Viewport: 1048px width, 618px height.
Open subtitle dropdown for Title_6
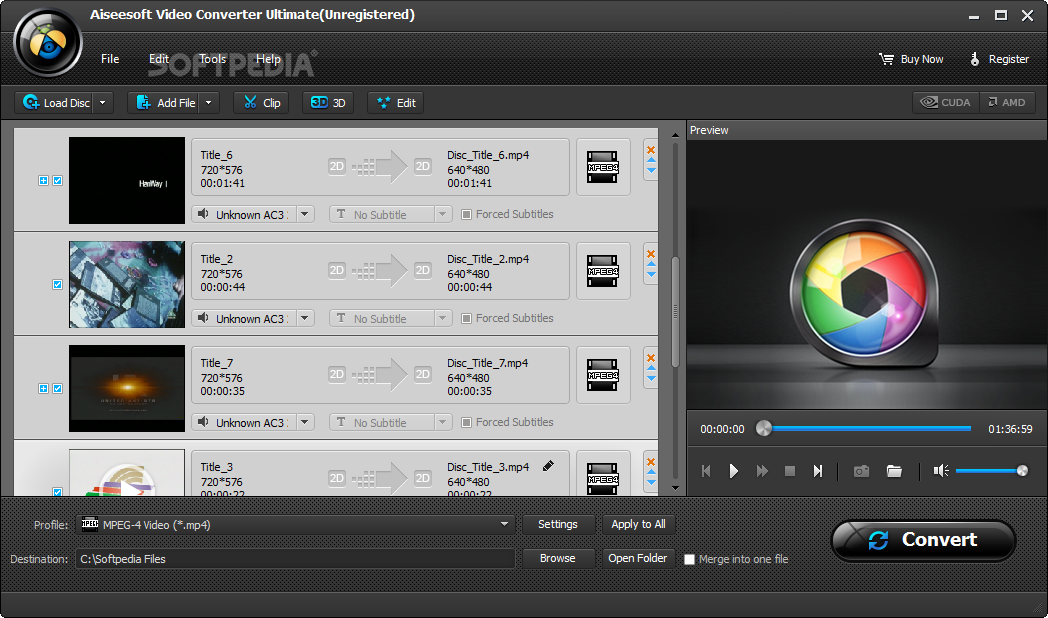[x=442, y=214]
